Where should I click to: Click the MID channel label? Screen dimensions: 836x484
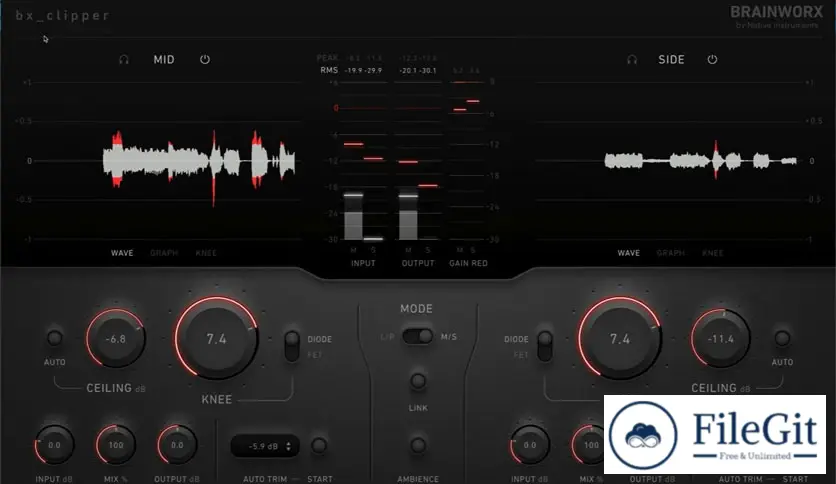(x=164, y=60)
